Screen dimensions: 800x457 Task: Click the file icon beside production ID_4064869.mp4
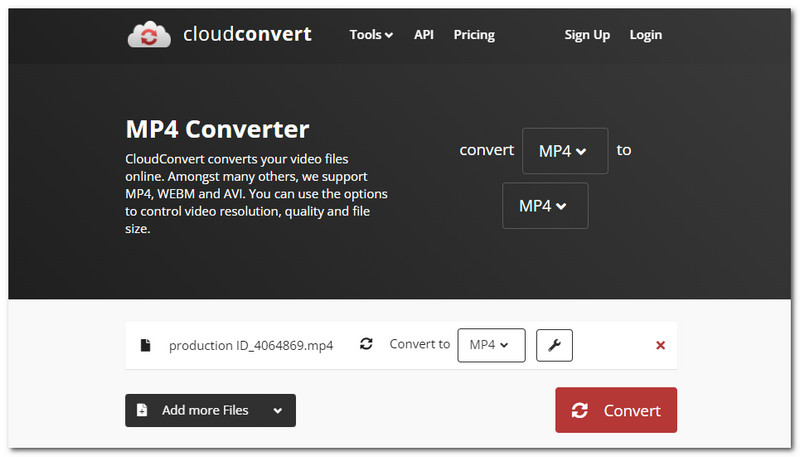(x=145, y=345)
